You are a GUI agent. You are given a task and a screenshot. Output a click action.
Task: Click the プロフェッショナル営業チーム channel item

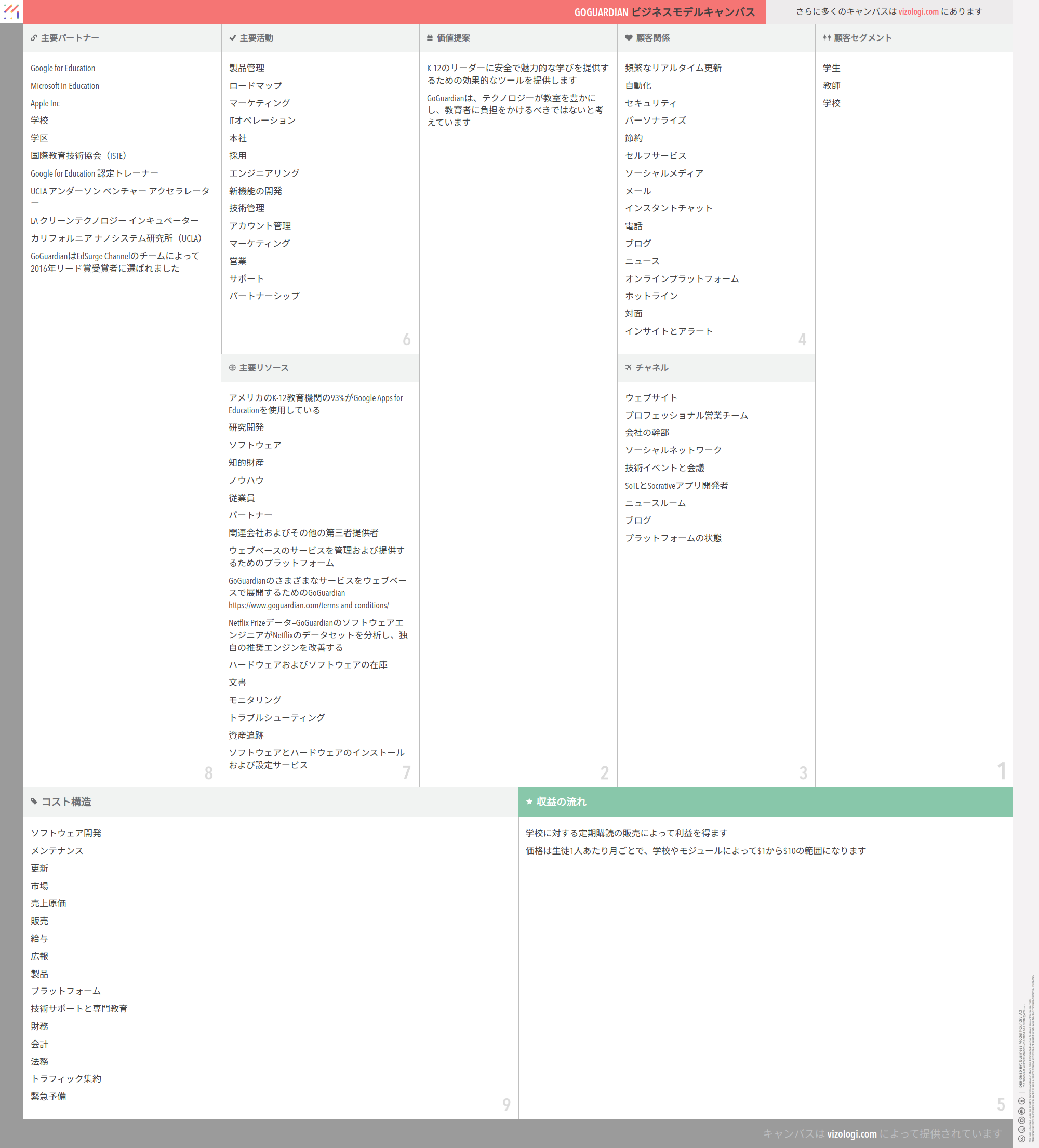[x=686, y=416]
